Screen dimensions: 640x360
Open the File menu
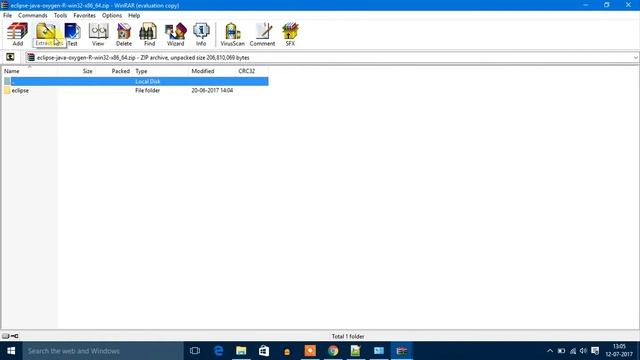pos(7,15)
